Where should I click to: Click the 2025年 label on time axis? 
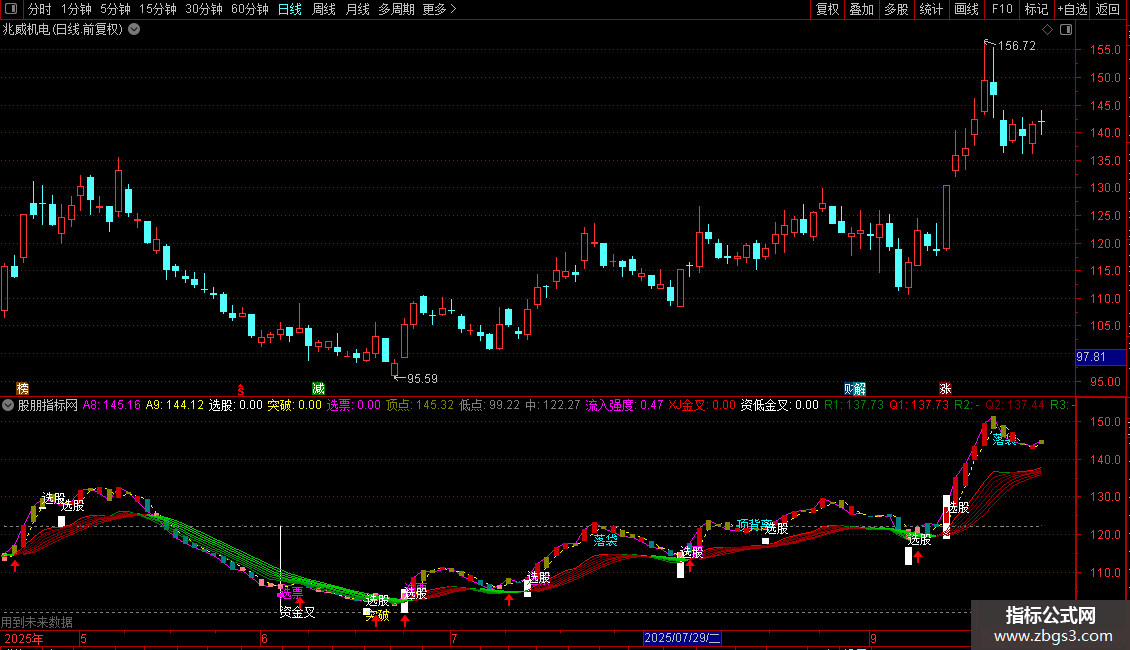point(24,638)
